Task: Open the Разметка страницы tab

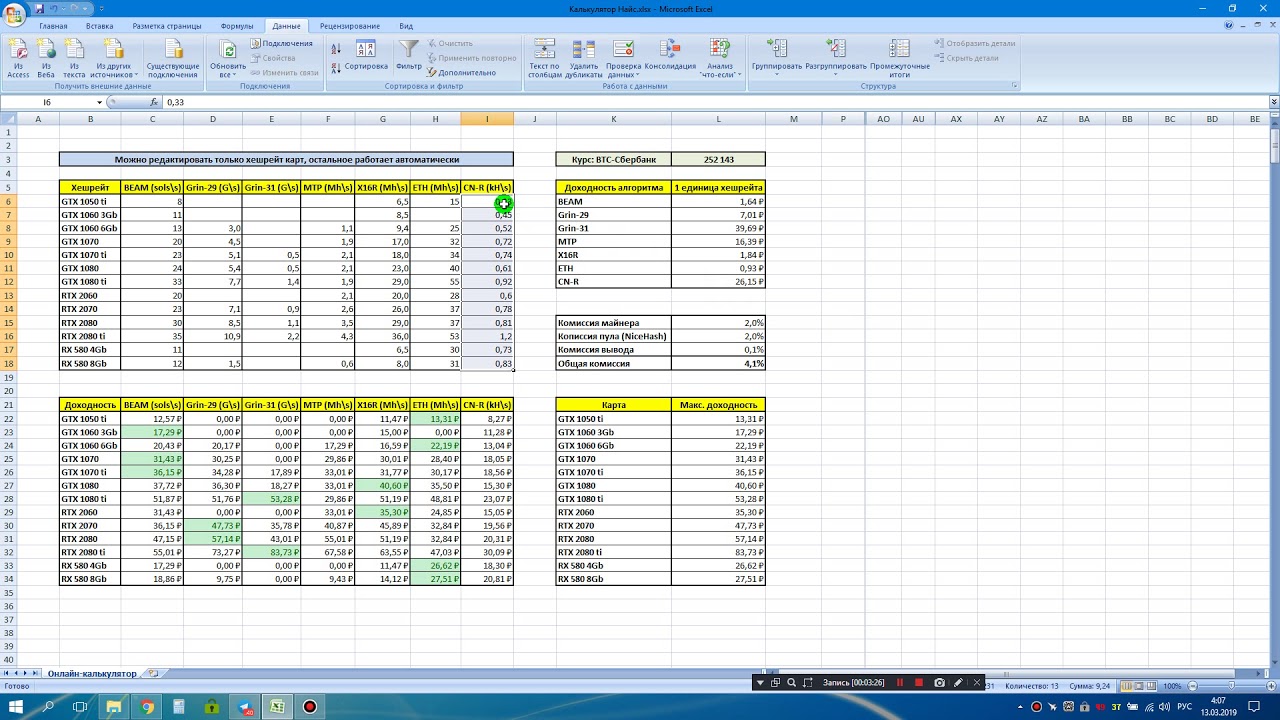Action: 166,26
